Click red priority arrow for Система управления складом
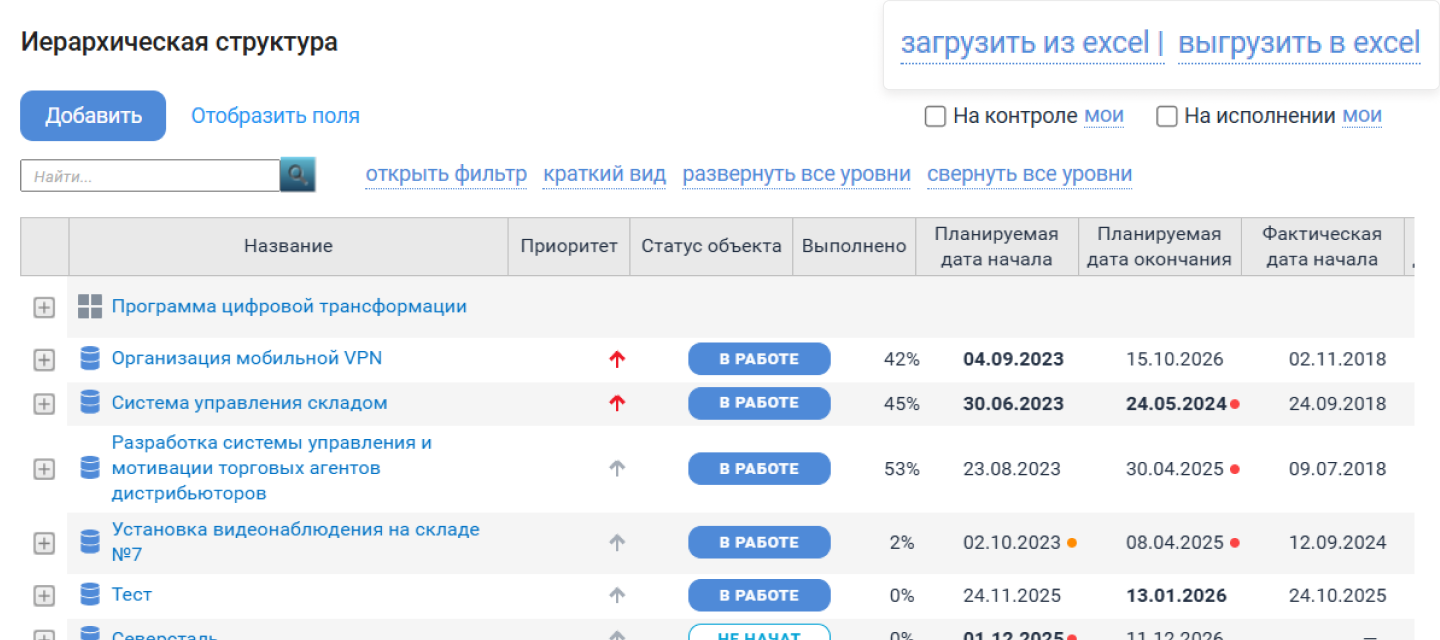 pos(617,403)
